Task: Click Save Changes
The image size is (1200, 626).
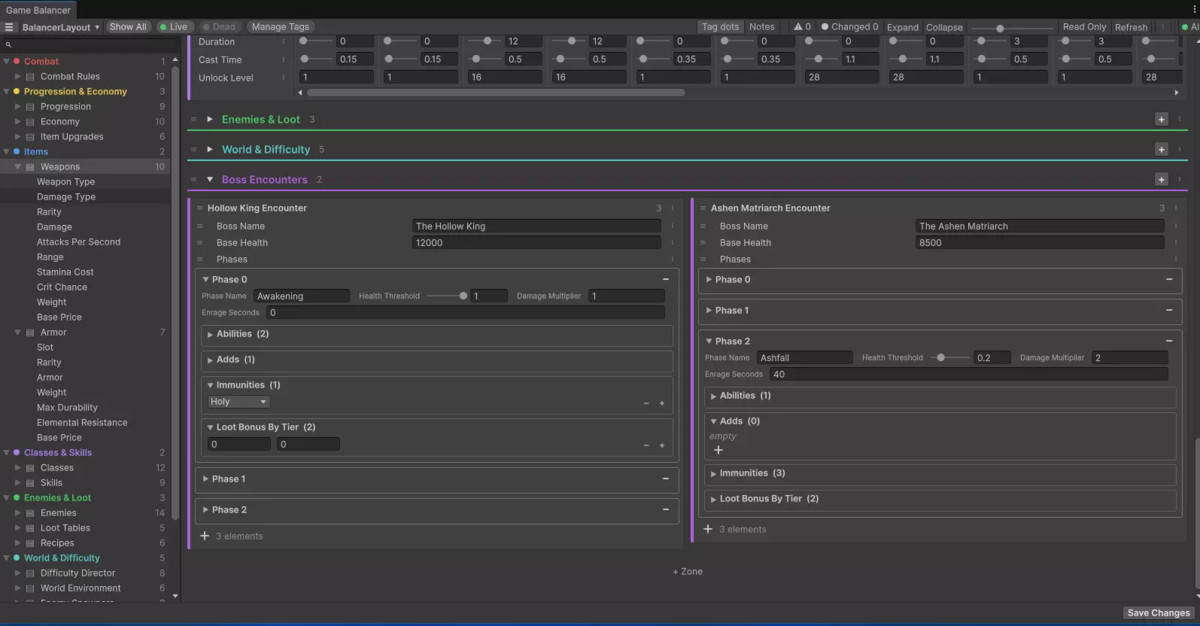Action: (x=1158, y=613)
